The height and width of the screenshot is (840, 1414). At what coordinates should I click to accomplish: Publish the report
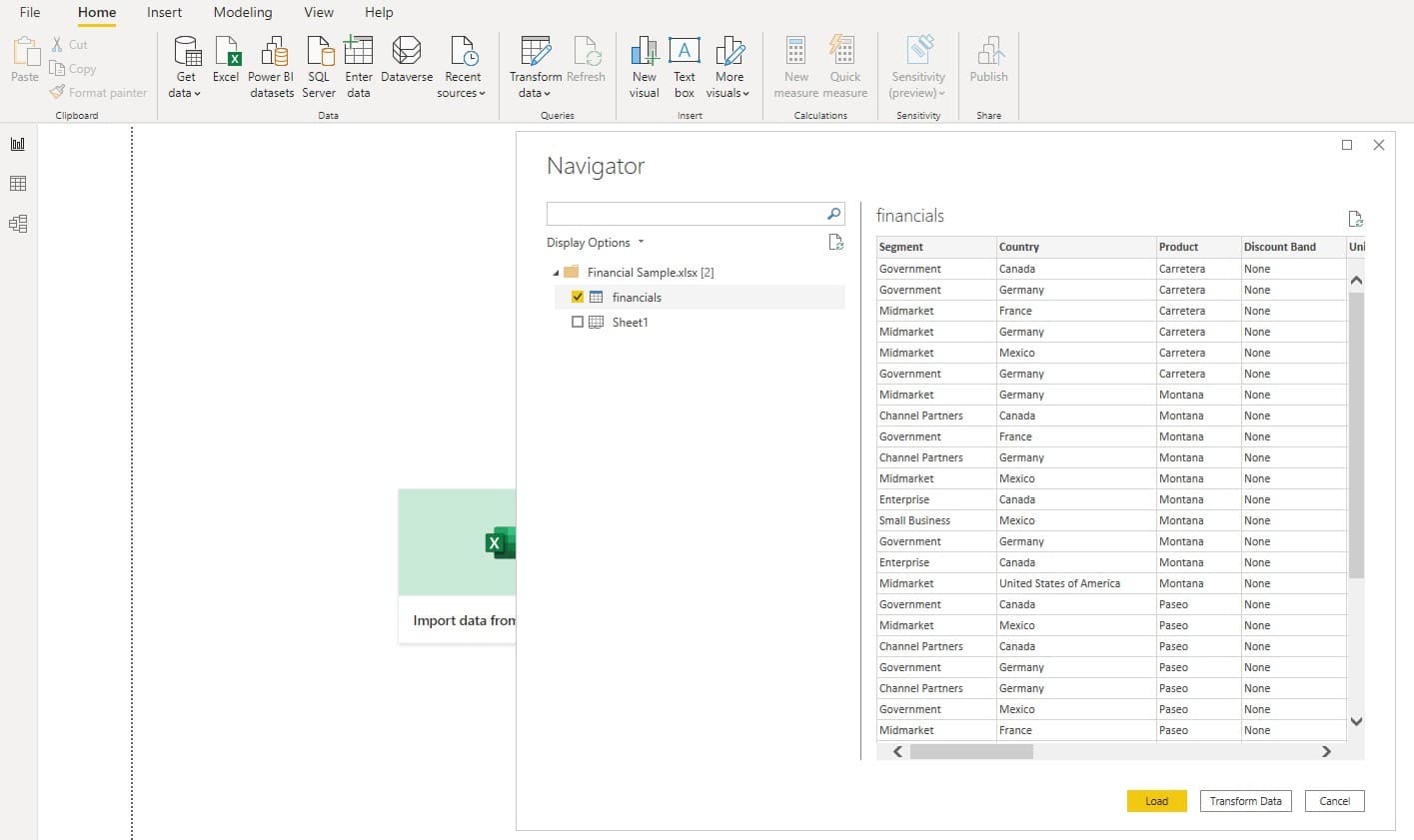988,60
